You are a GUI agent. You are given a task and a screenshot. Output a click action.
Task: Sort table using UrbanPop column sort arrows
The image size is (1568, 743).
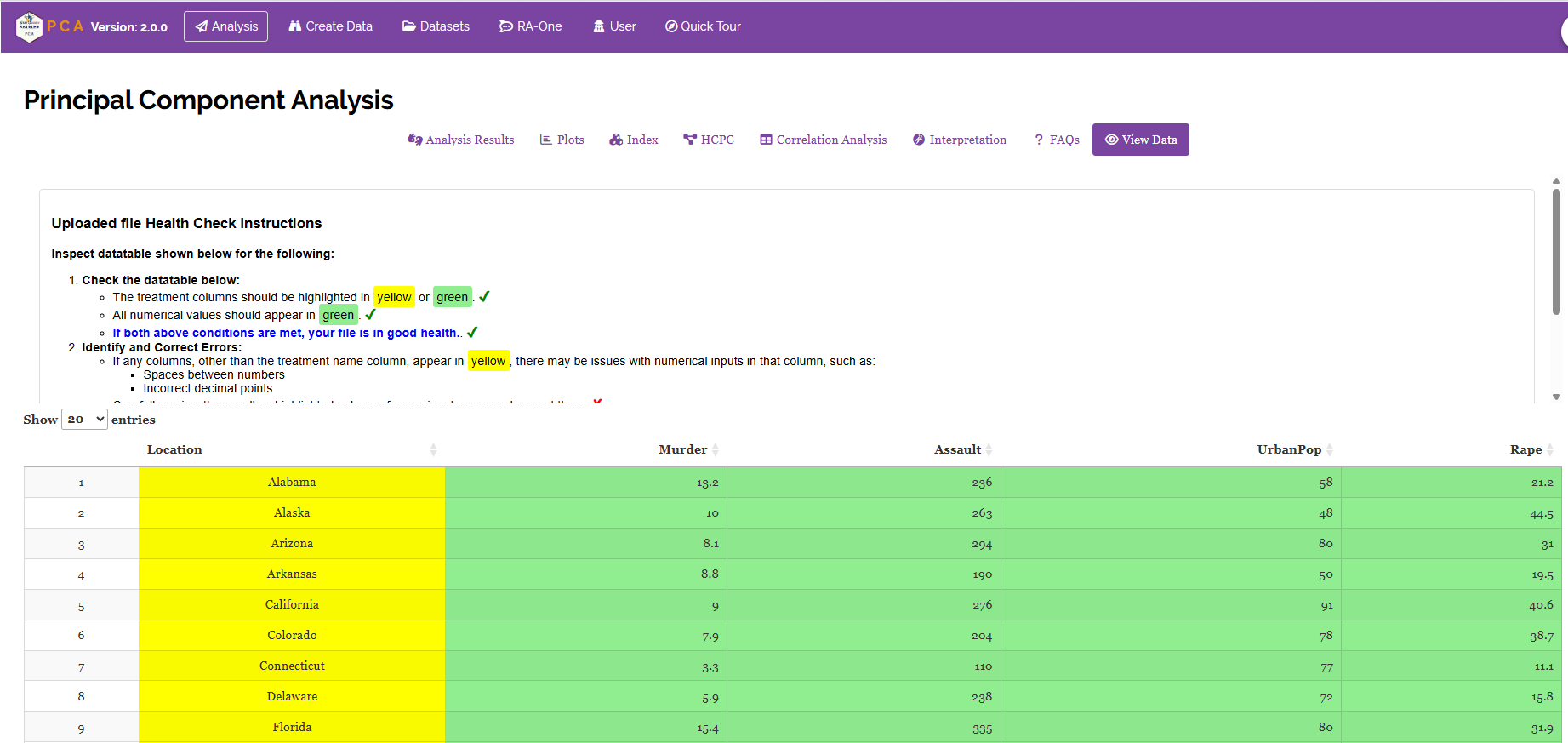1330,449
